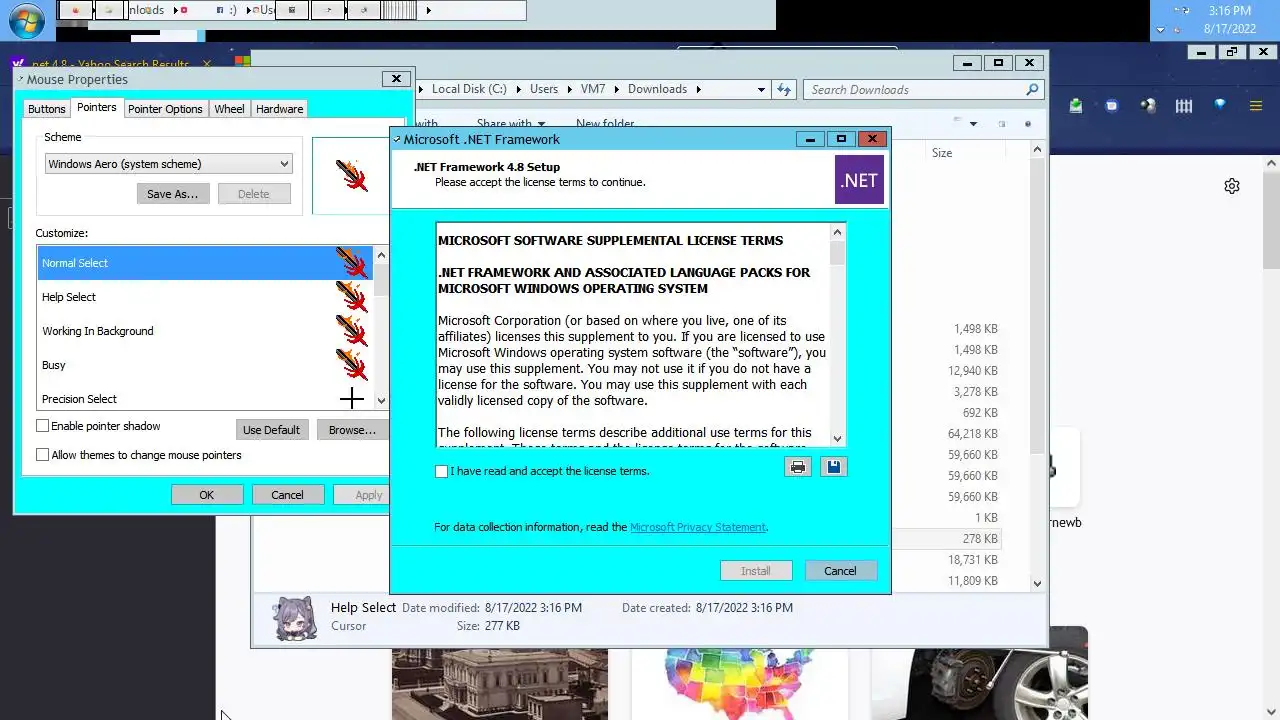Screen dimensions: 1280x720
Task: Click the Explorer help icon
Action: pos(1027,124)
